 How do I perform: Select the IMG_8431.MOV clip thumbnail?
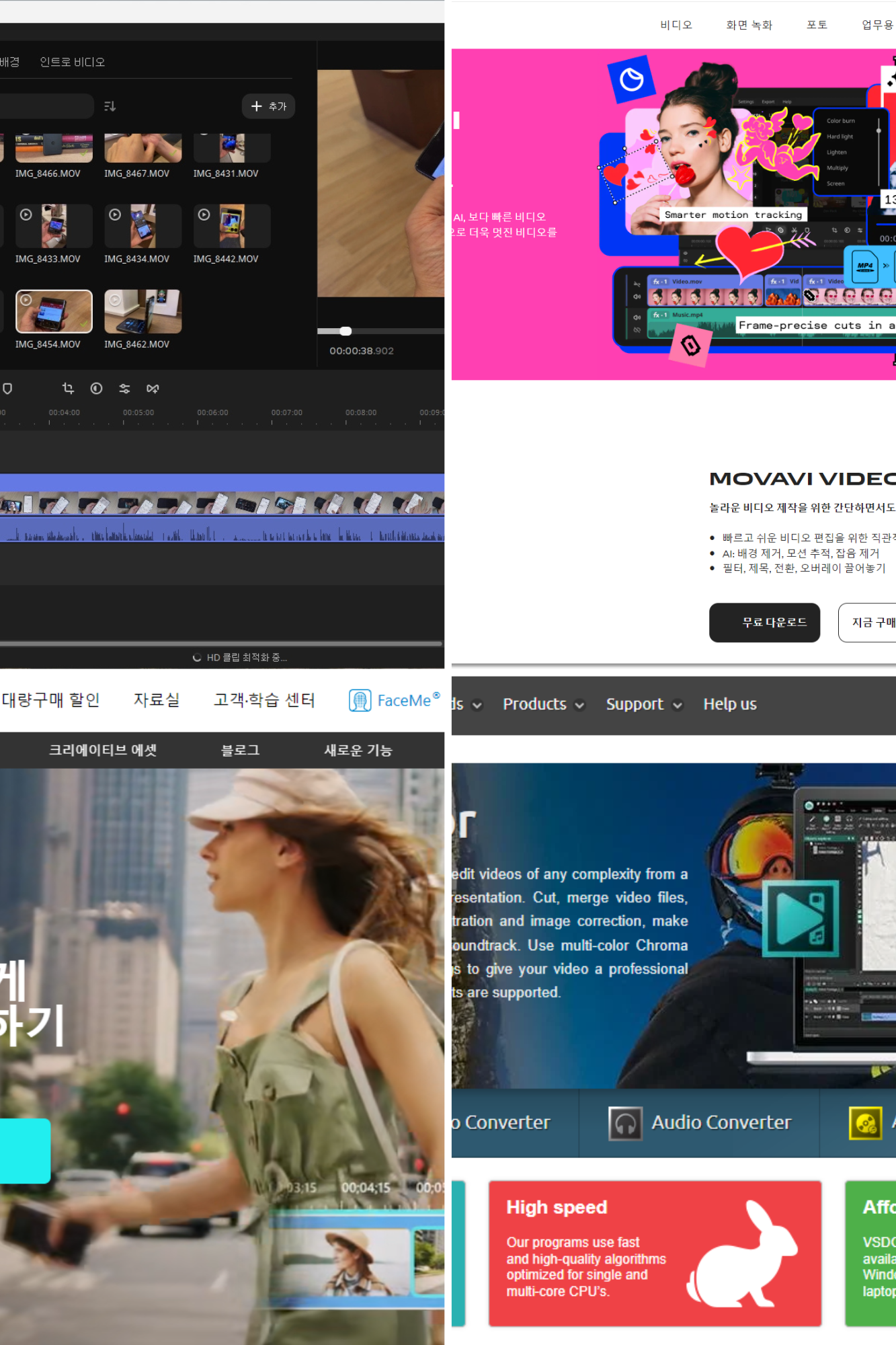[232, 148]
